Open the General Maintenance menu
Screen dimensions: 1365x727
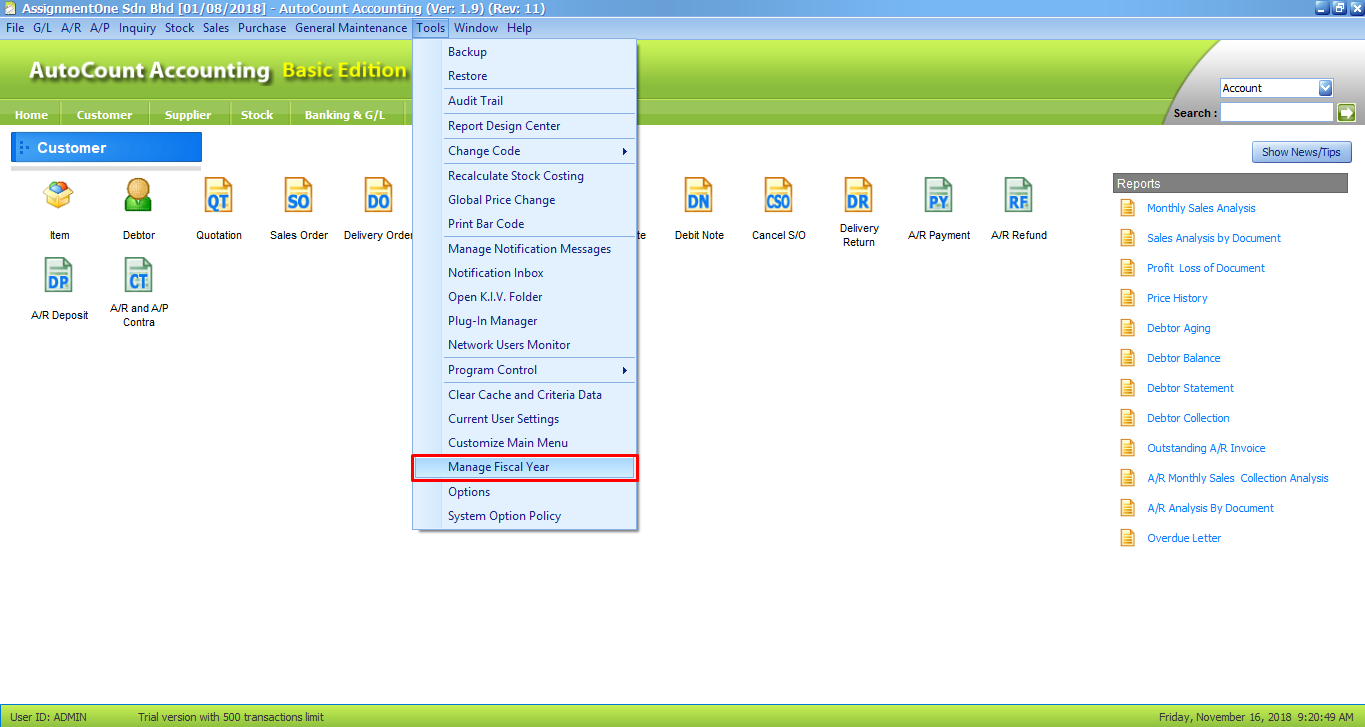351,28
